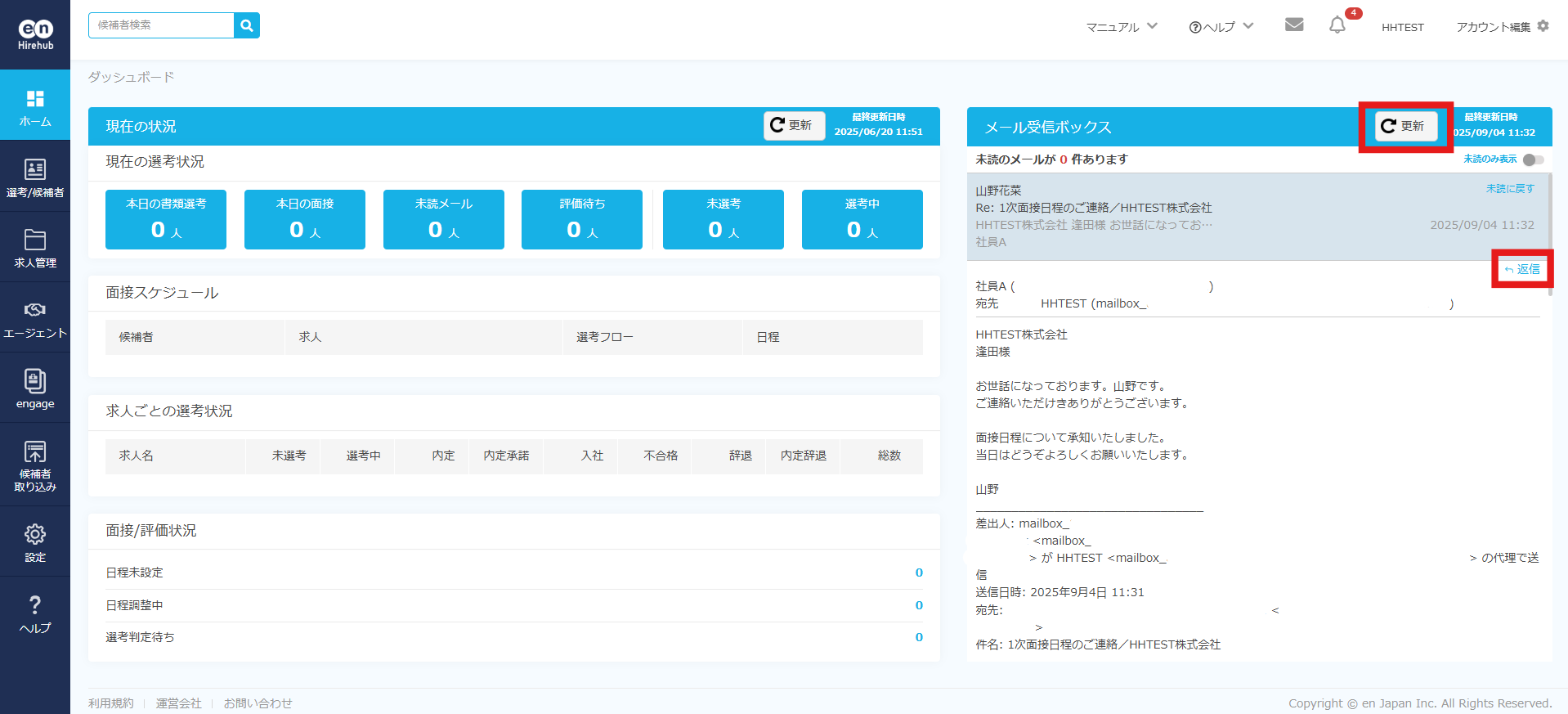
Task: Open the mail envelope icon
Action: click(x=1293, y=25)
